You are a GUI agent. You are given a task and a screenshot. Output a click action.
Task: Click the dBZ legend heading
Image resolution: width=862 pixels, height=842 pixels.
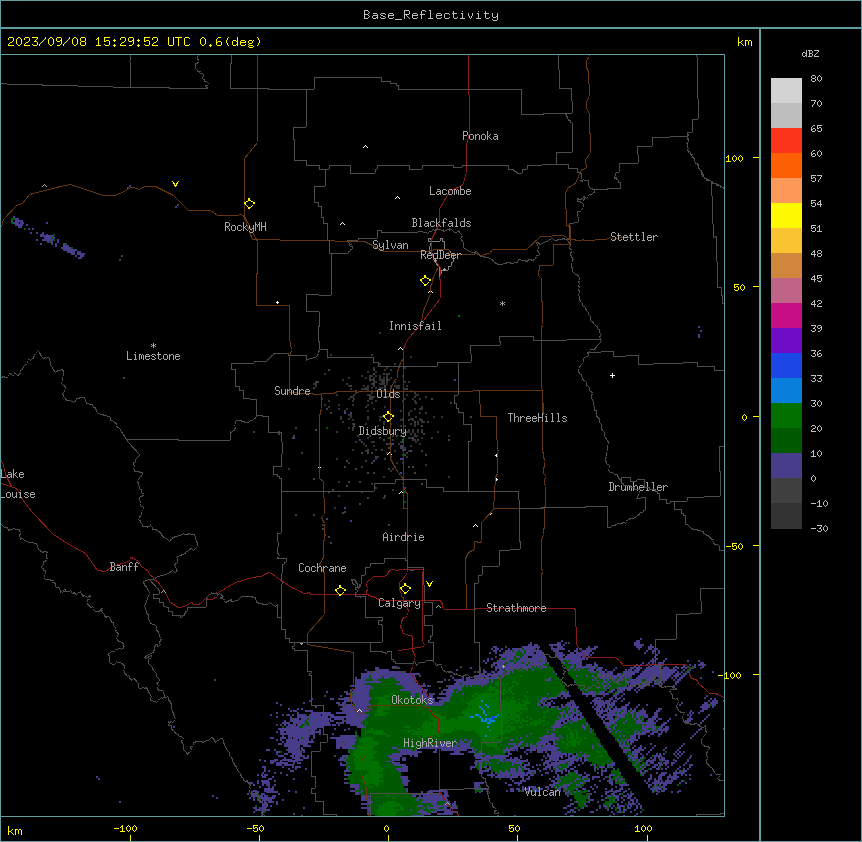810,53
